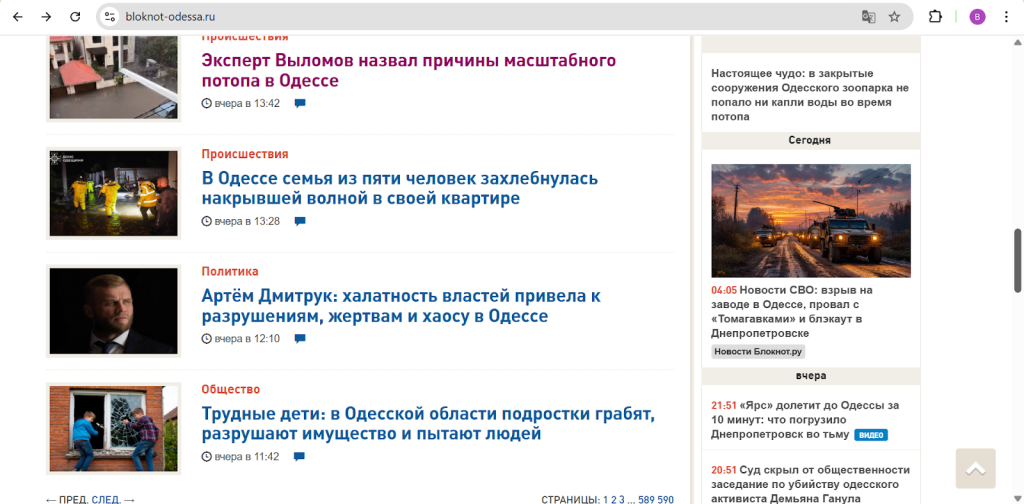This screenshot has height=504, width=1024.
Task: Click the site info icon in address bar
Action: click(111, 17)
